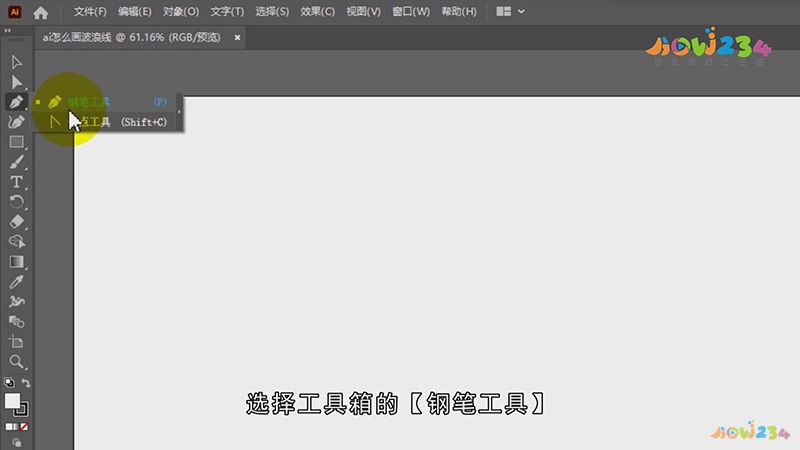The image size is (800, 450).
Task: Open the 帮助(H) menu
Action: pos(459,11)
